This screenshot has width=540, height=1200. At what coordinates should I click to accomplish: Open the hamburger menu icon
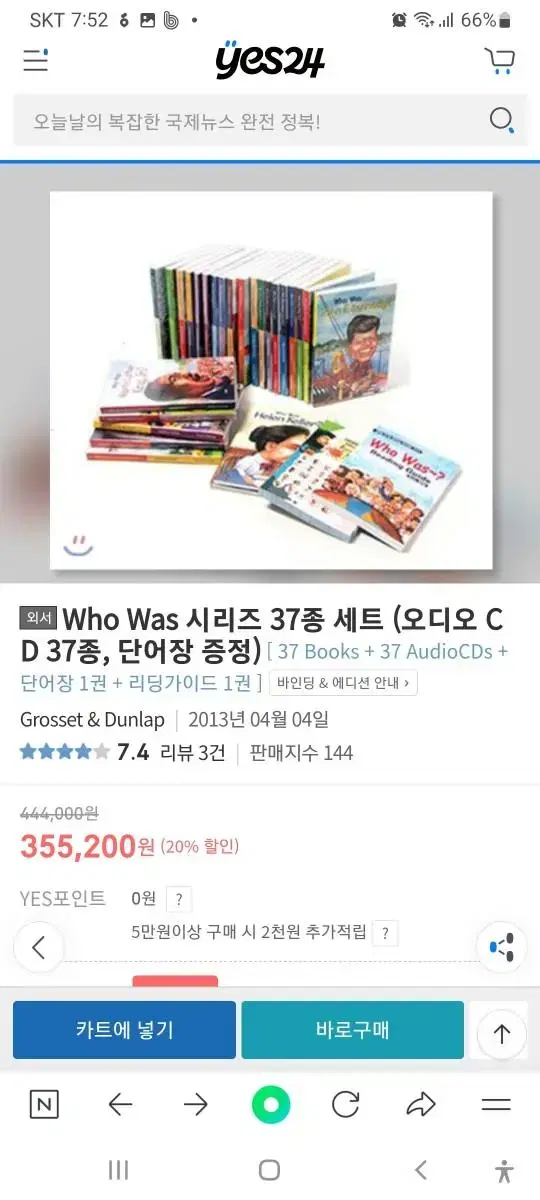(36, 61)
